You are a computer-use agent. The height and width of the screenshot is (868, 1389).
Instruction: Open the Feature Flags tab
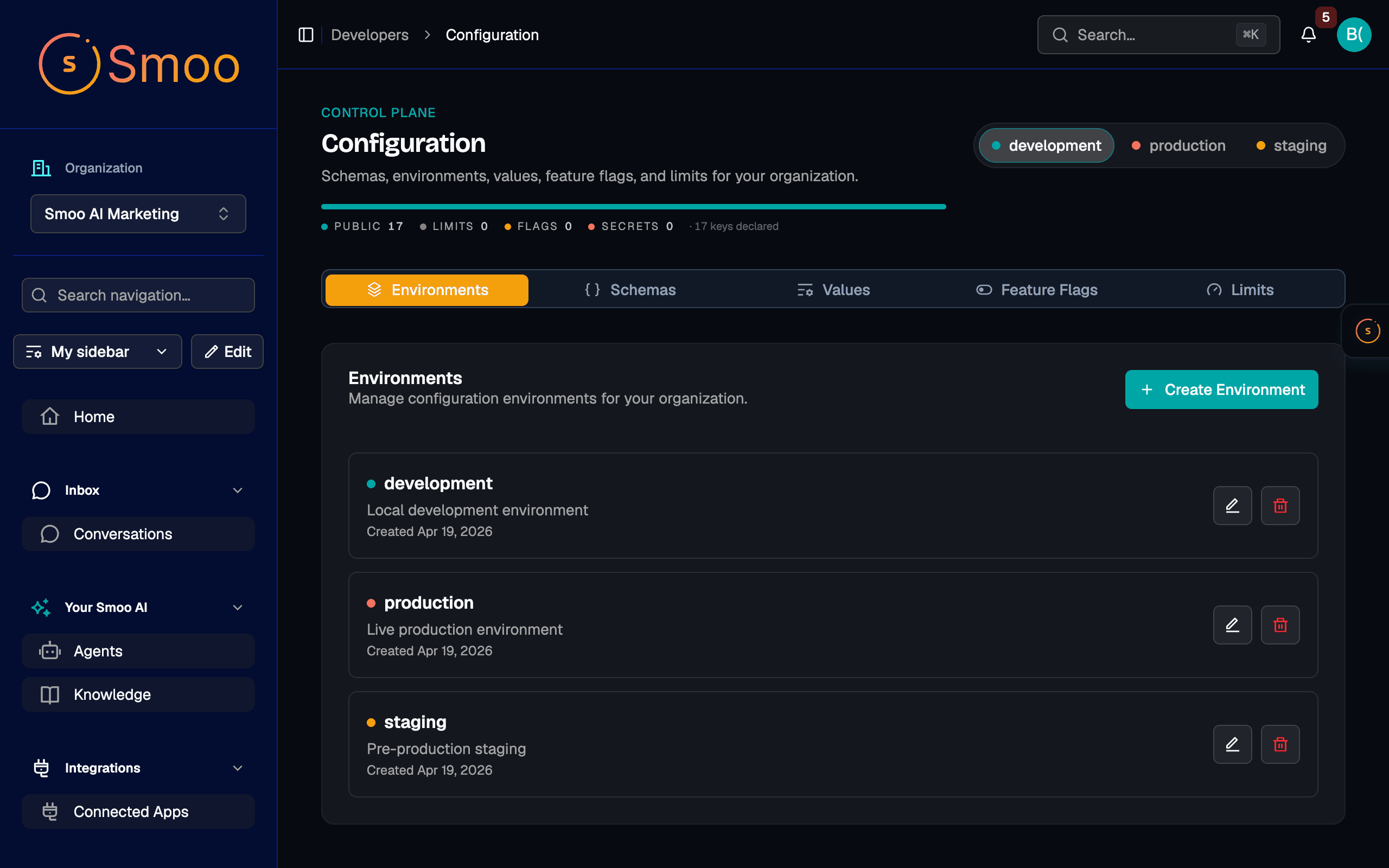click(1036, 290)
